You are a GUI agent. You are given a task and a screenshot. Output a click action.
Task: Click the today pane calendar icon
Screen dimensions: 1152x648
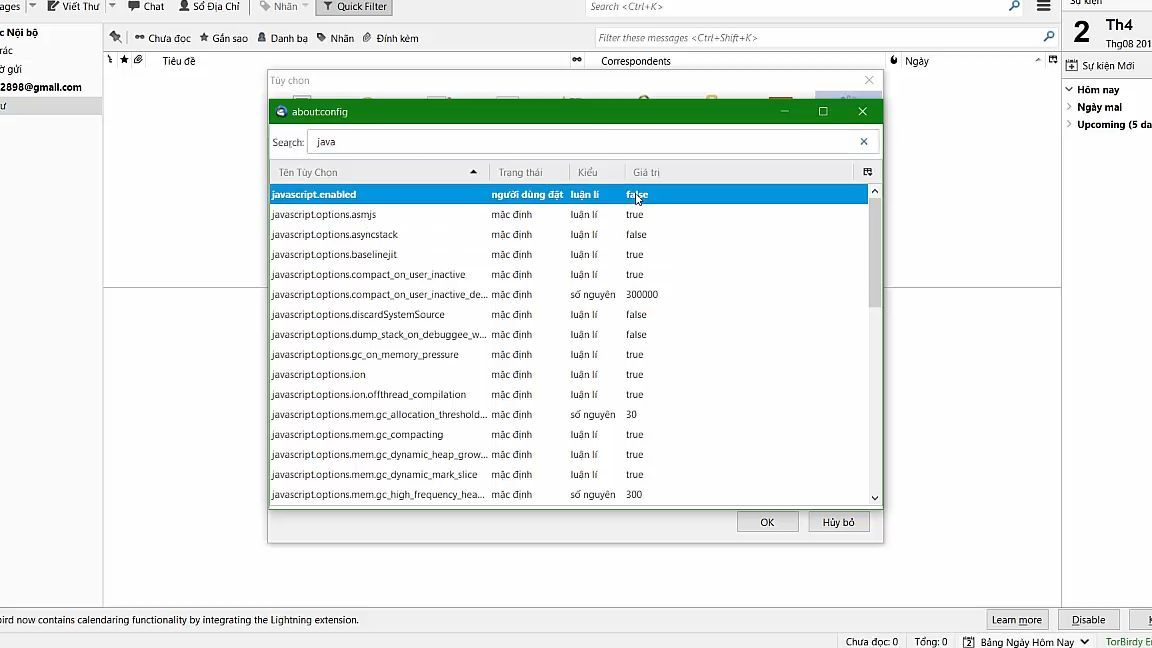pyautogui.click(x=968, y=641)
